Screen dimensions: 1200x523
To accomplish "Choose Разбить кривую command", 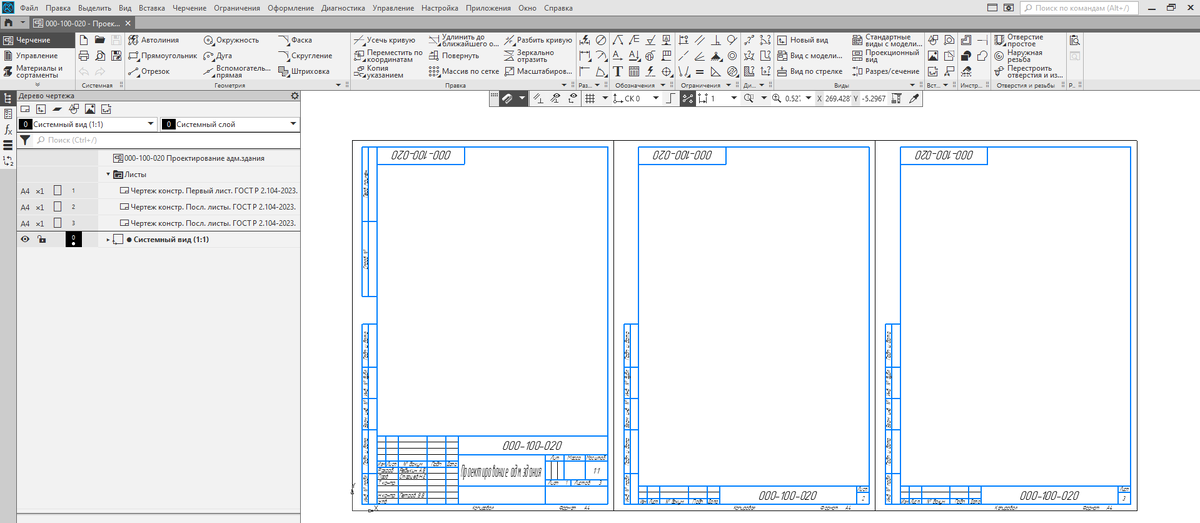I will [538, 40].
